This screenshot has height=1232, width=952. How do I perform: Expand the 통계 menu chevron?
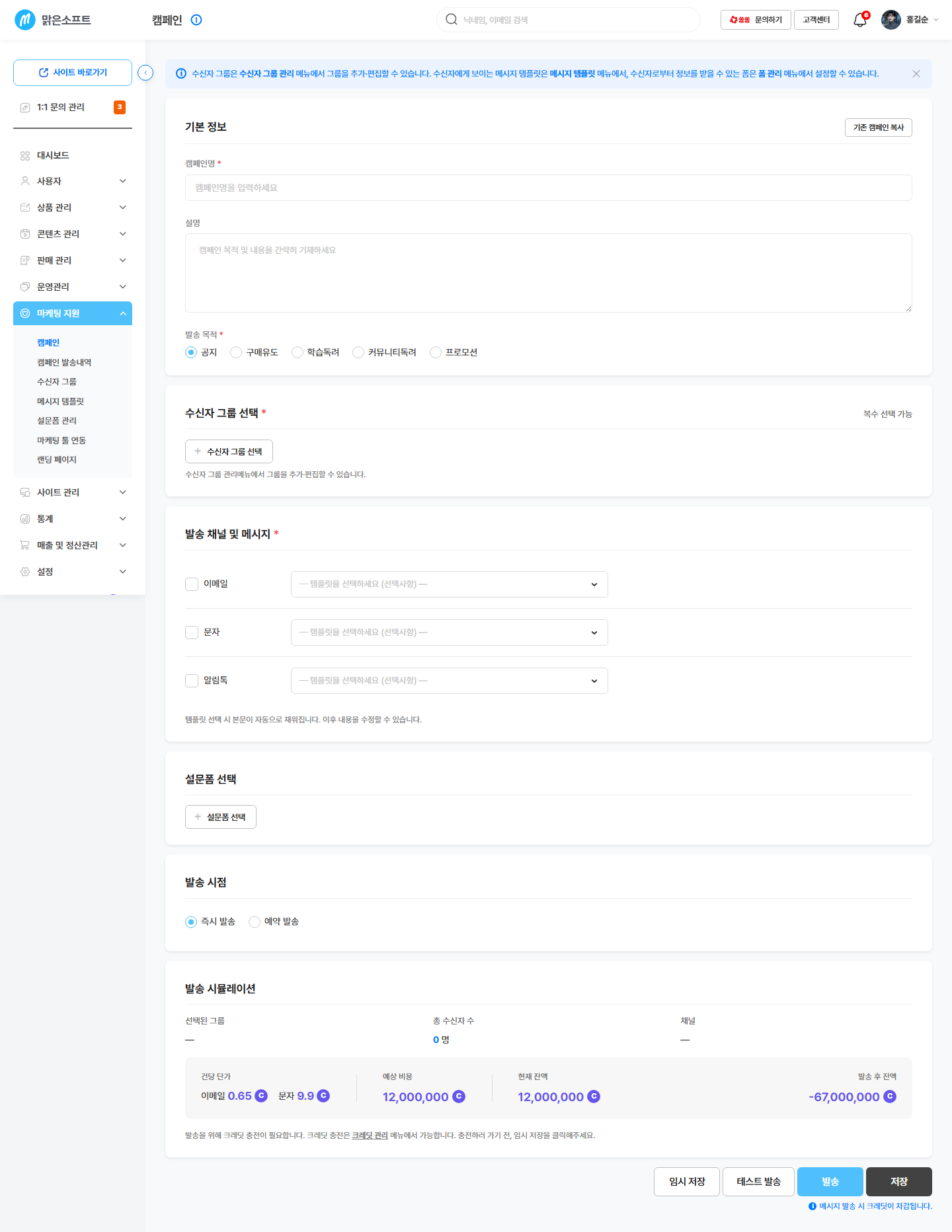123,519
